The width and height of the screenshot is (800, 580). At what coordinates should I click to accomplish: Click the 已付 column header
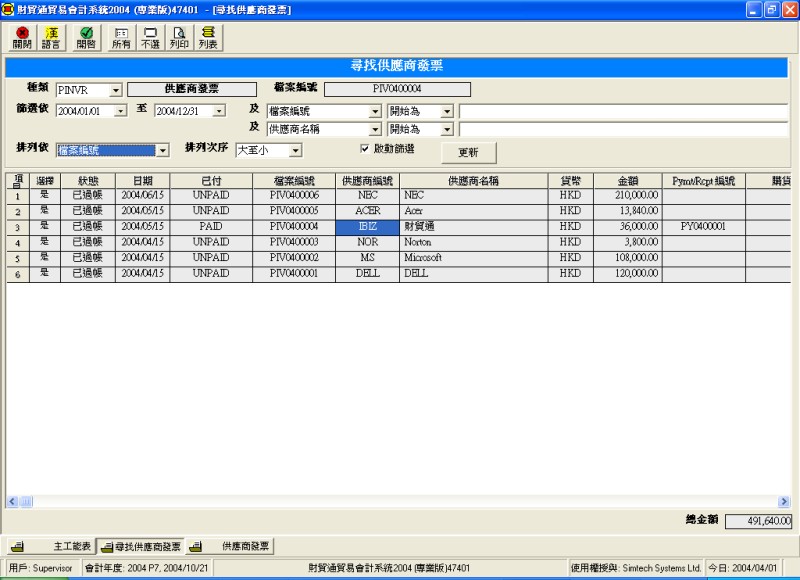[x=211, y=181]
